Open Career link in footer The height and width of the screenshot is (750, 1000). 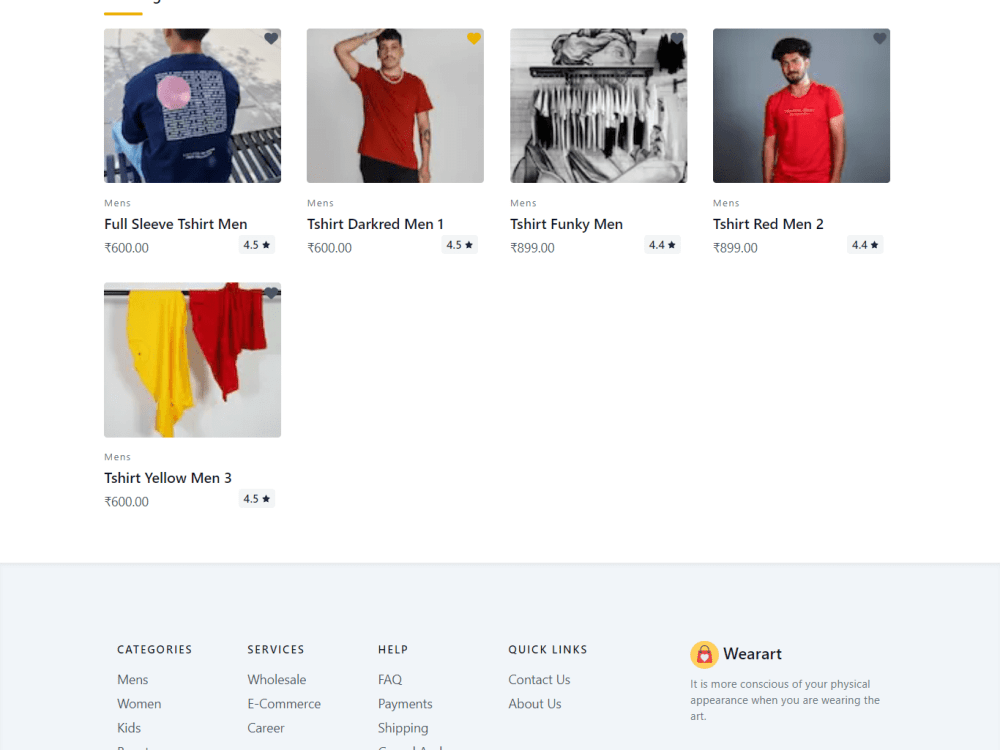pos(266,728)
